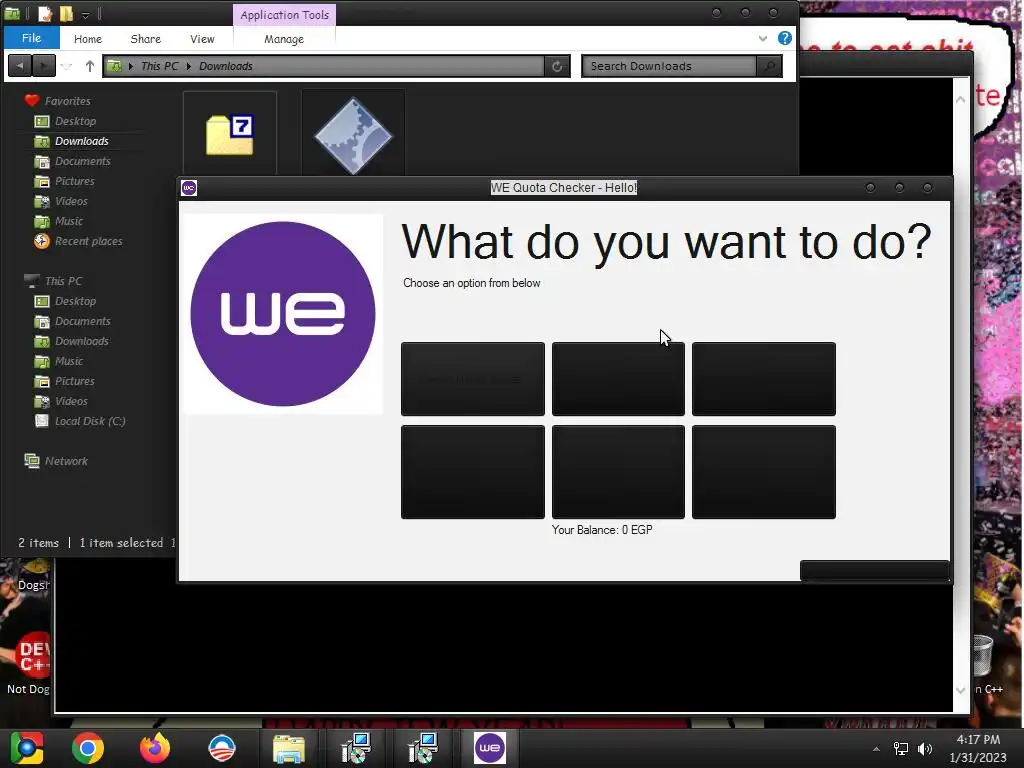The image size is (1024, 768).
Task: Click the scroll-down arrow of the back window
Action: (x=961, y=690)
